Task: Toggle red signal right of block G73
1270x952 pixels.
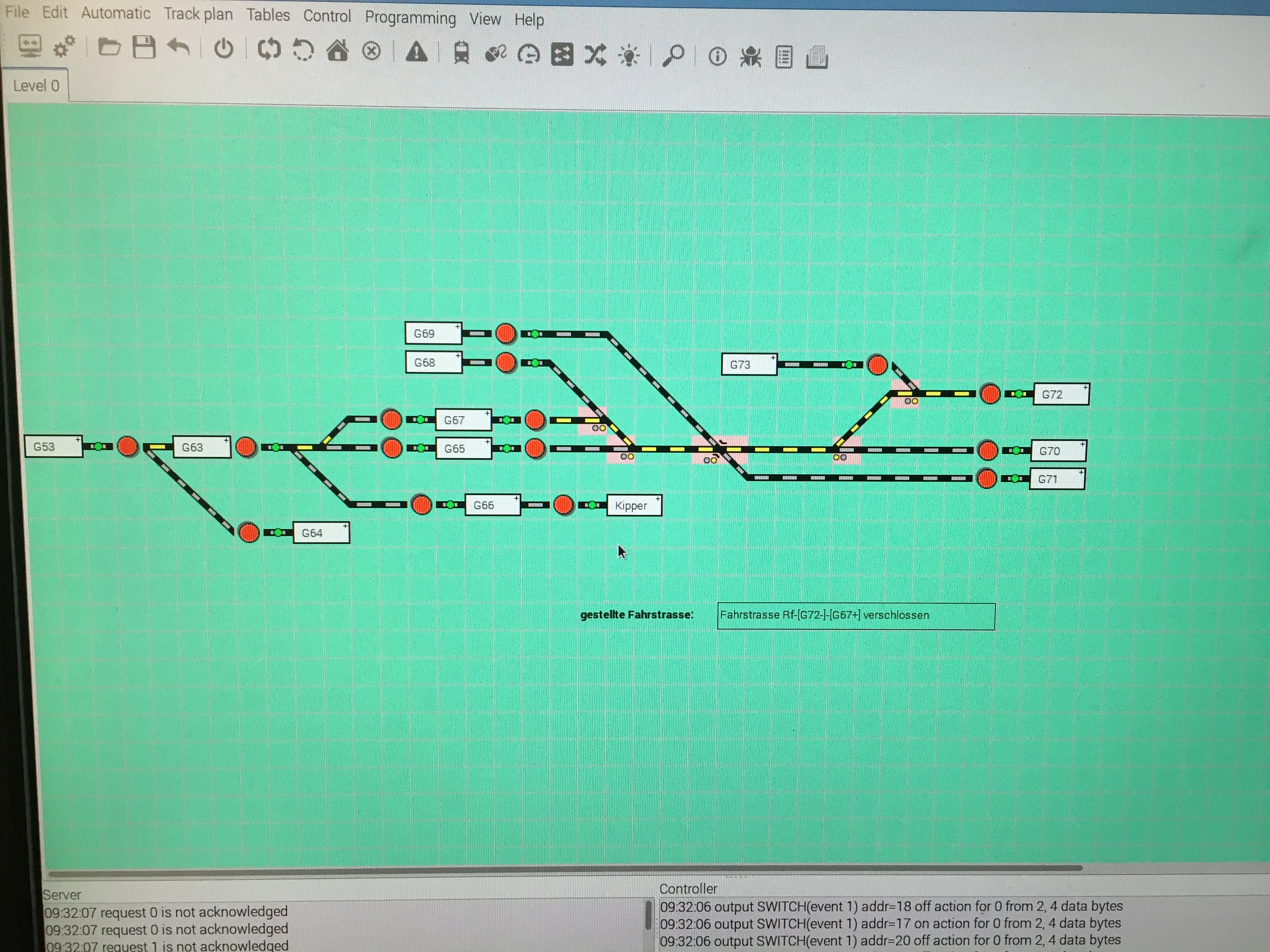Action: (x=877, y=365)
